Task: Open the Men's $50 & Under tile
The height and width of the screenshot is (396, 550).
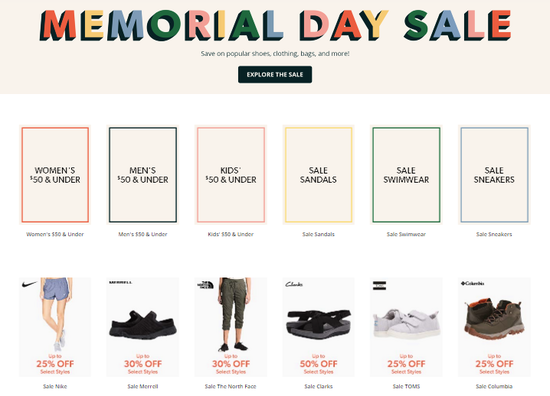Action: [143, 175]
